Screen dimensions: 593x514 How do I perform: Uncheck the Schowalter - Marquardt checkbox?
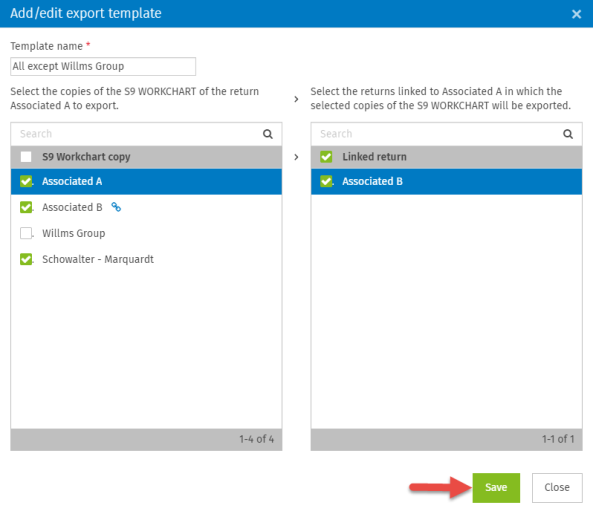click(26, 259)
